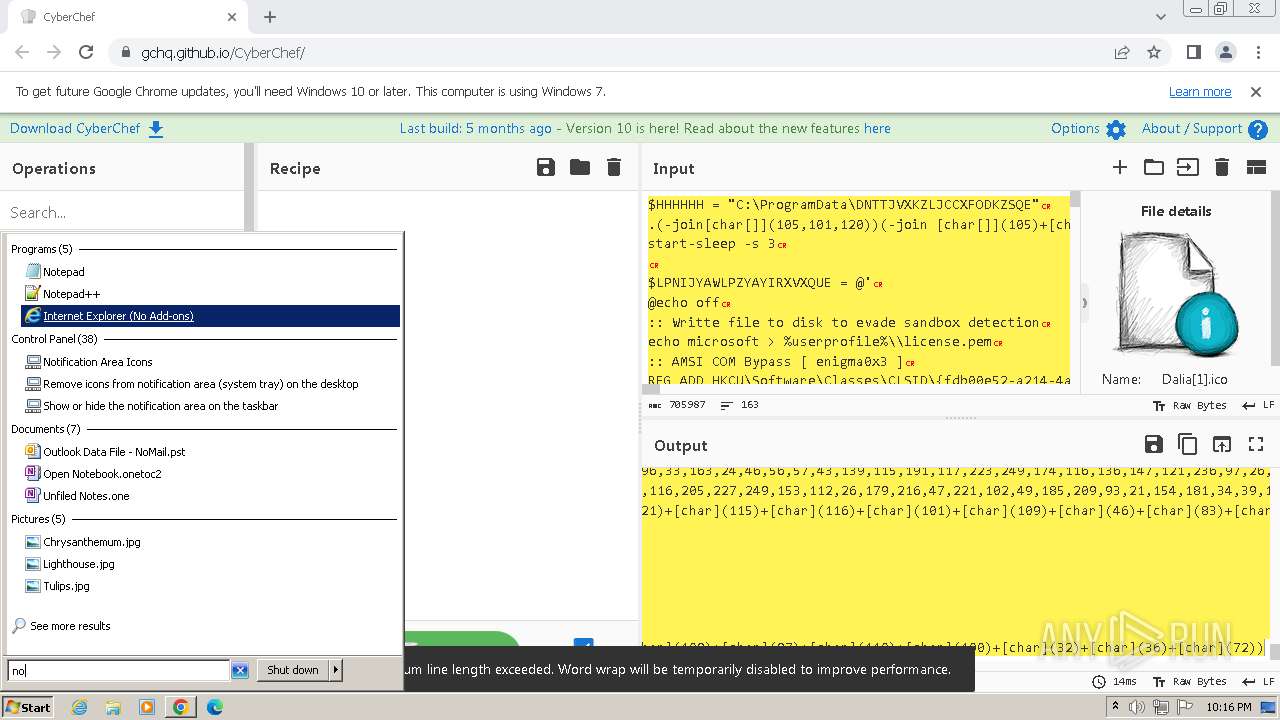Open Outlook Data File - NoMail.pst

pyautogui.click(x=114, y=452)
